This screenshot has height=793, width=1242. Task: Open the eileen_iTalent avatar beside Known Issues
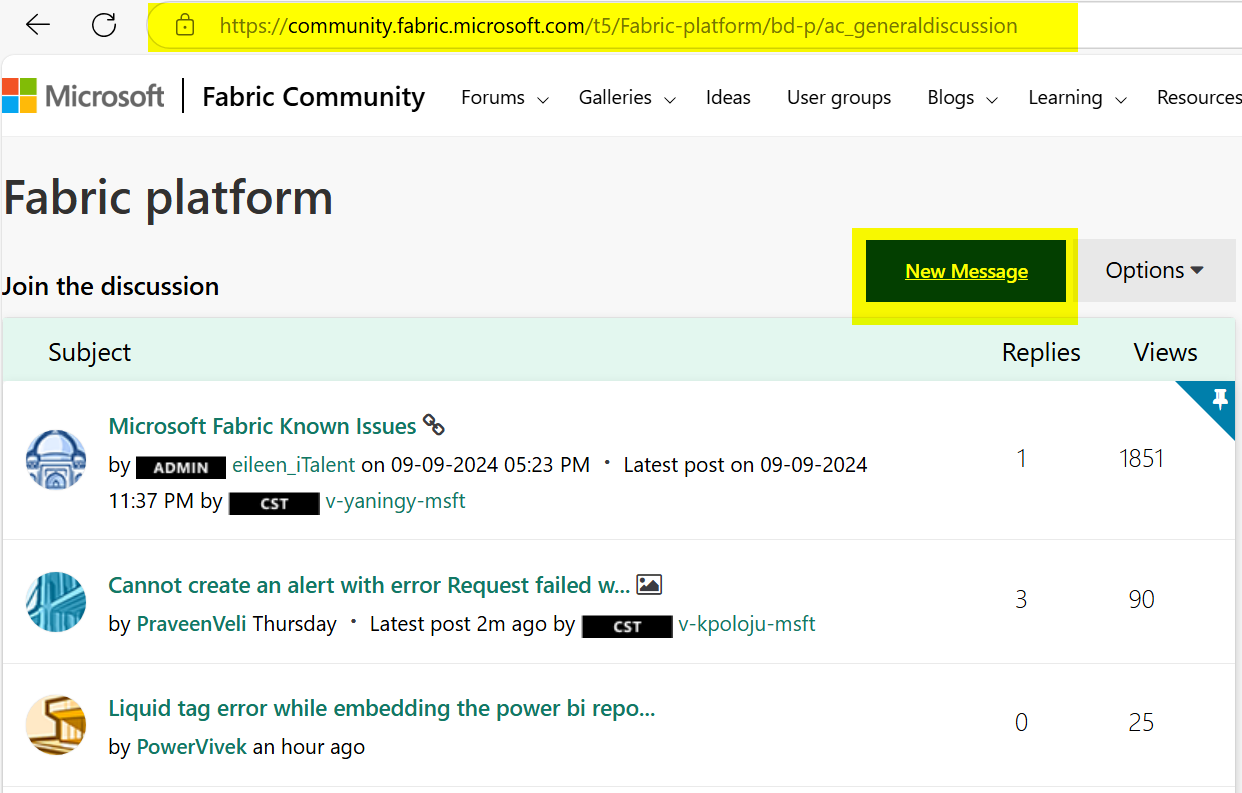click(55, 459)
